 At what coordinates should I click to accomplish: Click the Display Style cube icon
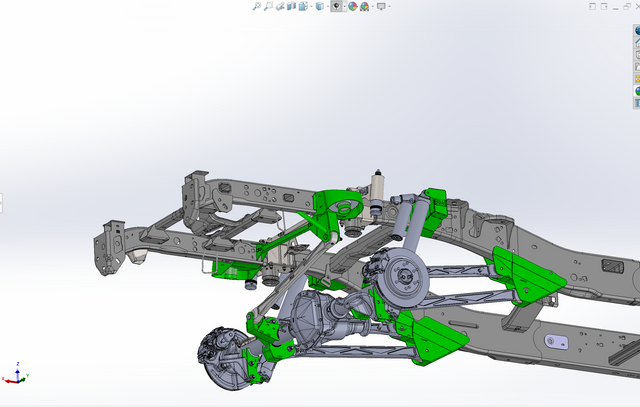(320, 6)
